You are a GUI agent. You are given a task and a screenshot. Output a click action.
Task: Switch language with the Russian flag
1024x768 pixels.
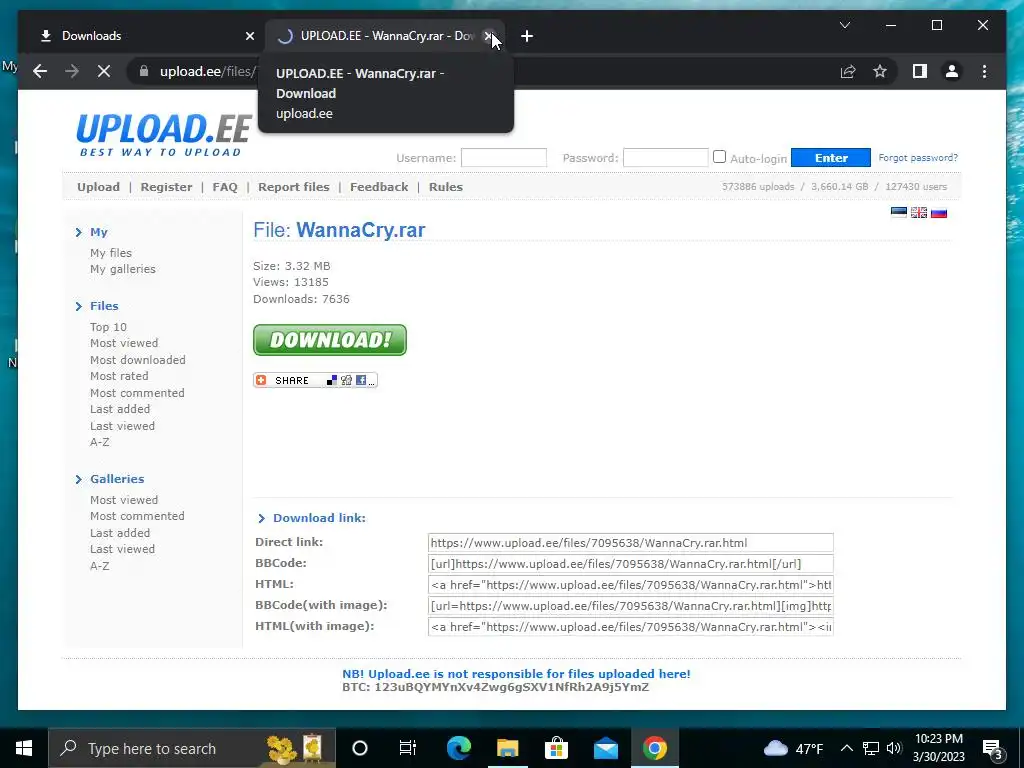939,212
